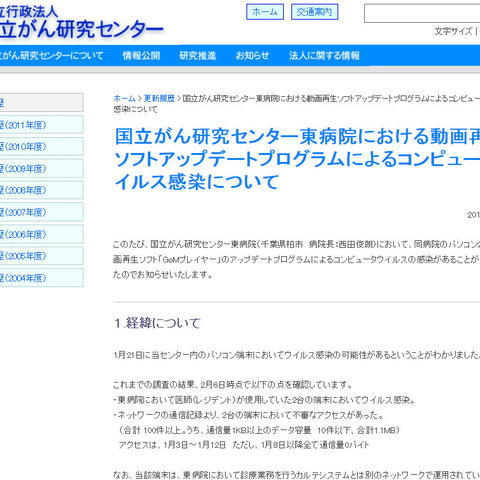The height and width of the screenshot is (480, 480).
Task: Open the 2008年度 sidebar entry
Action: 41,190
